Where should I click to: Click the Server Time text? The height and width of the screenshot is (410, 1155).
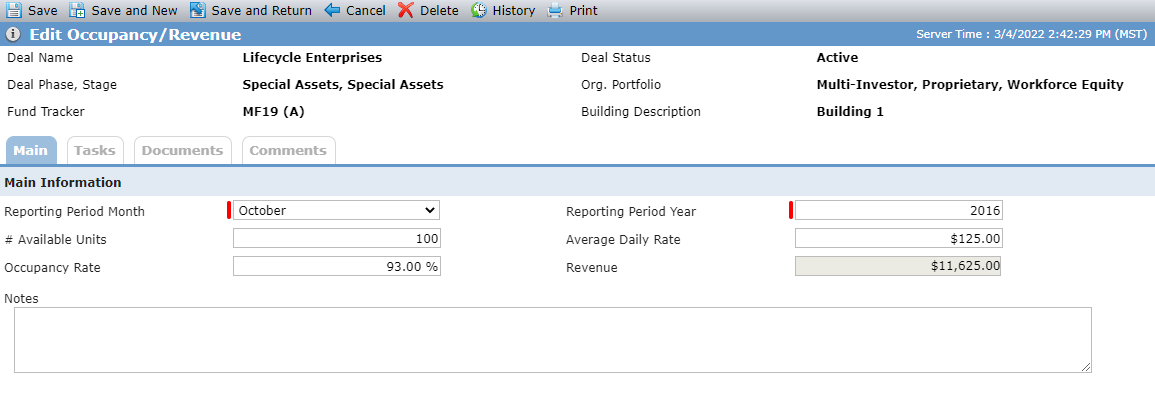1031,34
